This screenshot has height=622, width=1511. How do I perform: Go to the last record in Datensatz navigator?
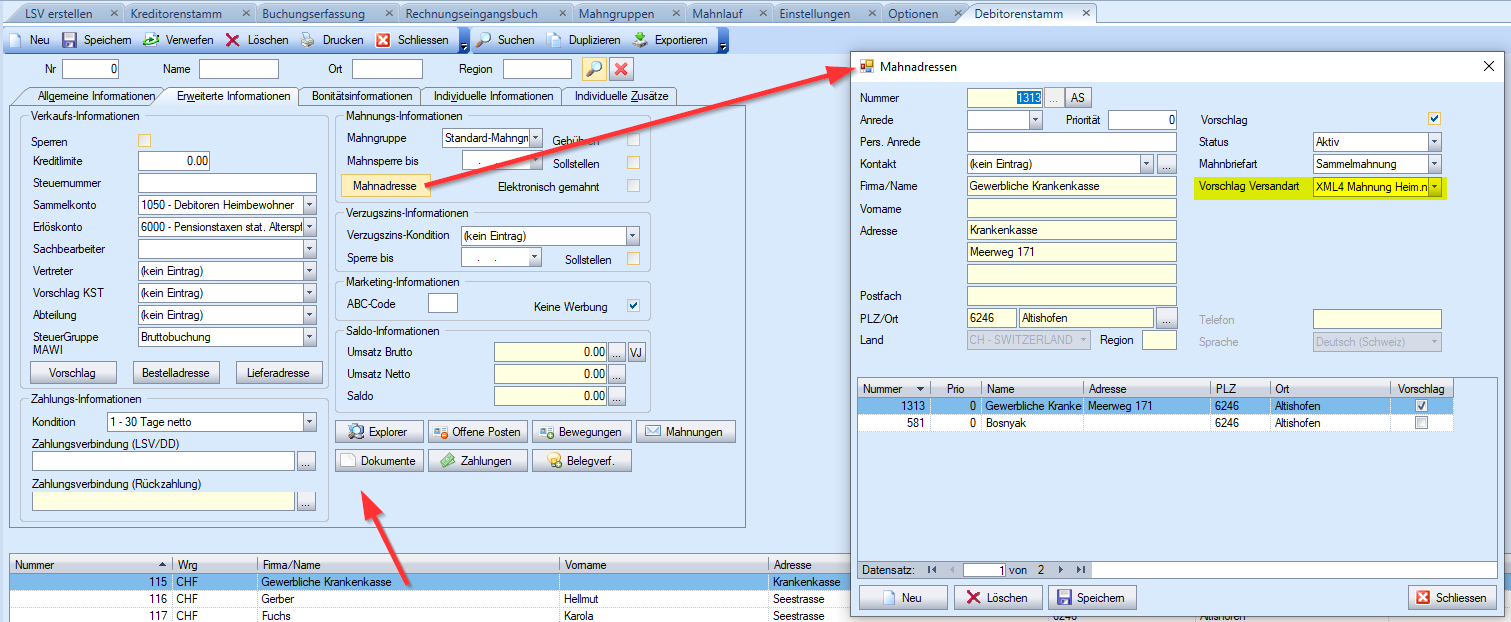tap(1081, 569)
